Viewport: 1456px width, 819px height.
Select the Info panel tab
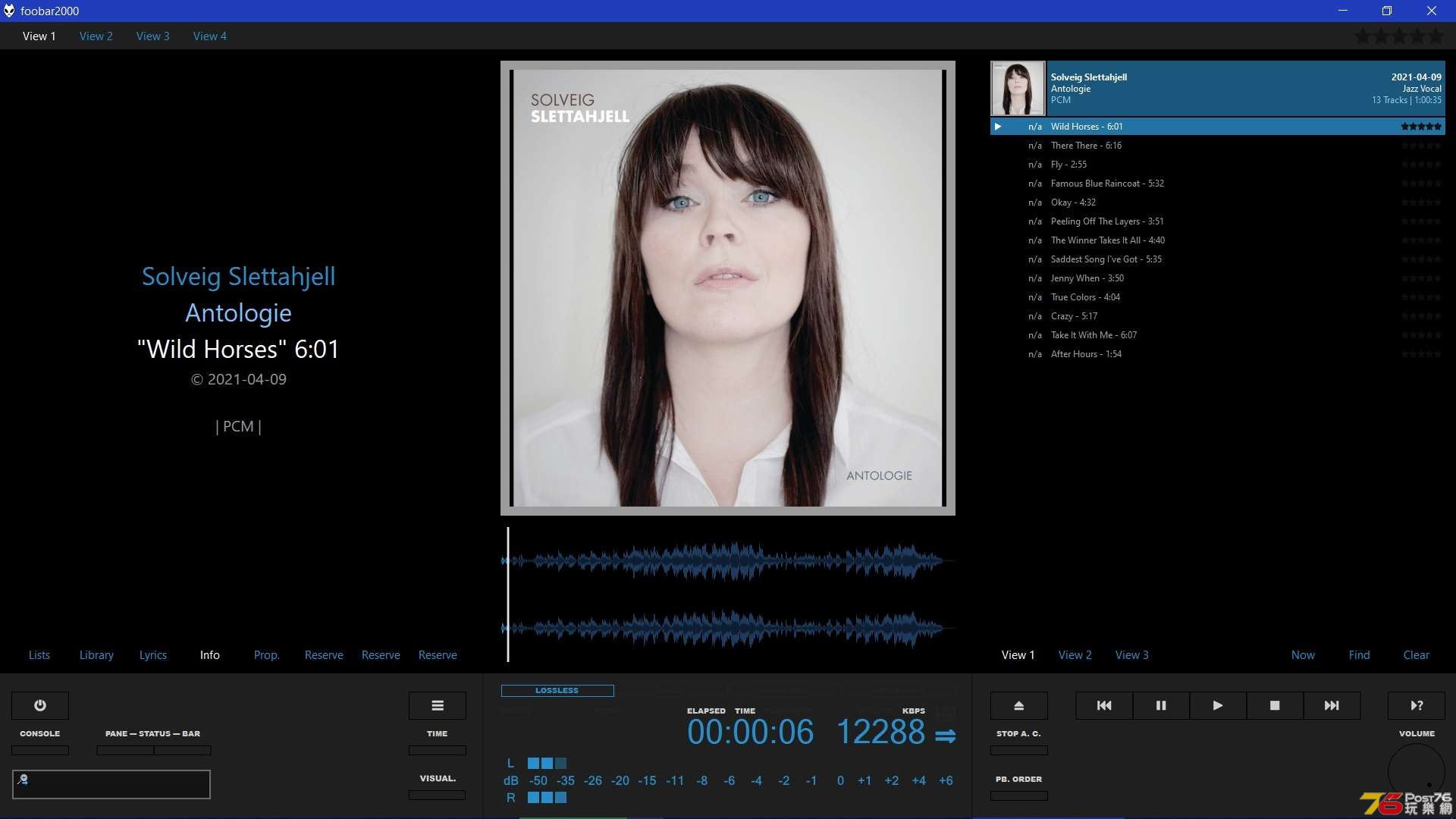coord(210,654)
